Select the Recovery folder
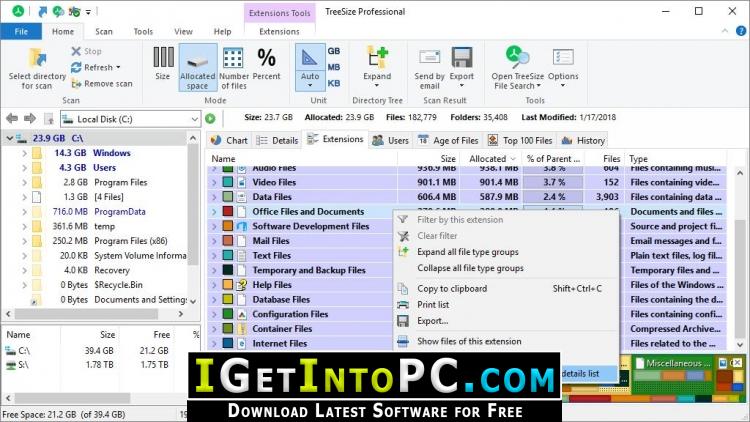 click(111, 270)
